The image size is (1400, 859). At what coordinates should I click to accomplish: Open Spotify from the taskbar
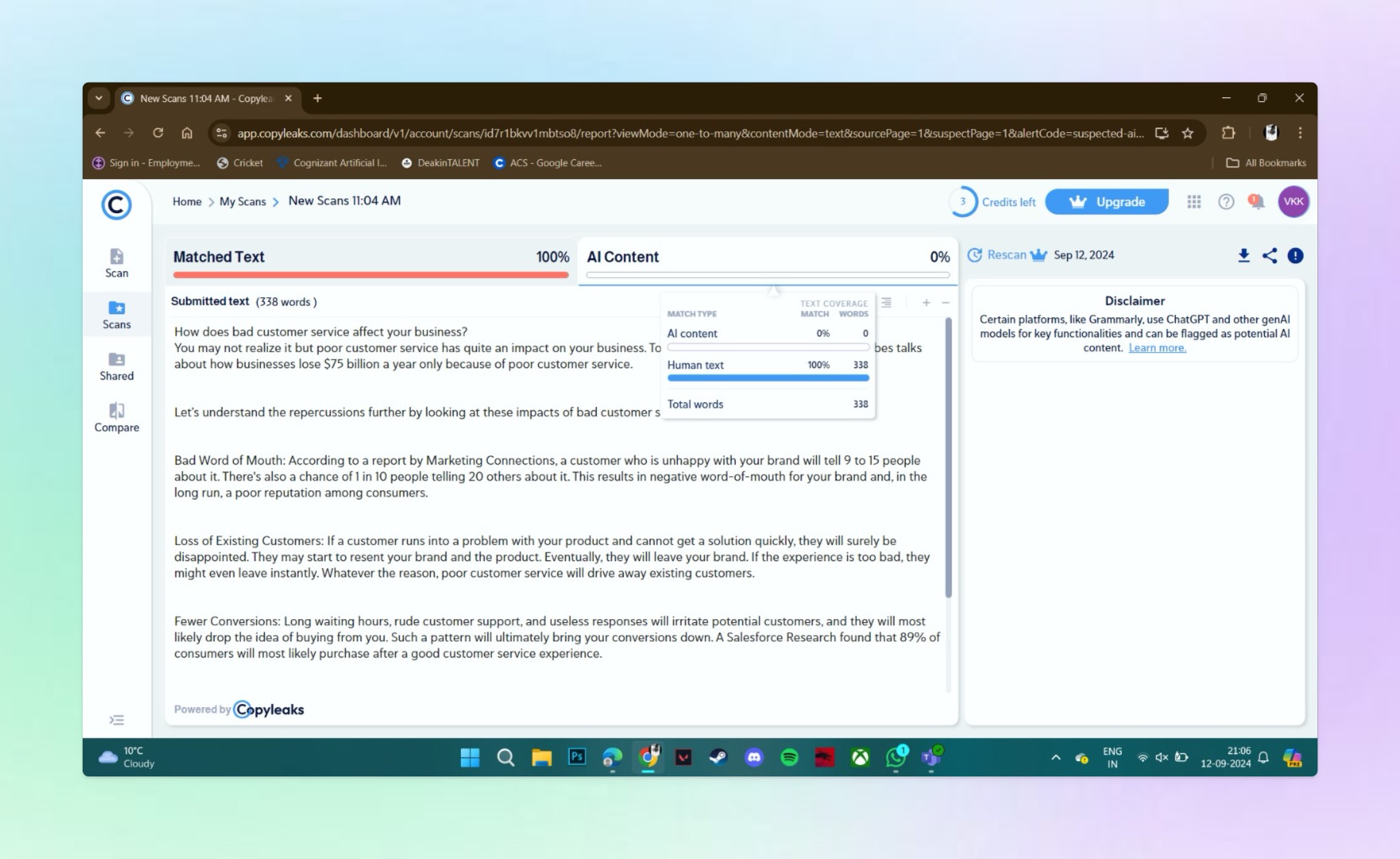[789, 757]
